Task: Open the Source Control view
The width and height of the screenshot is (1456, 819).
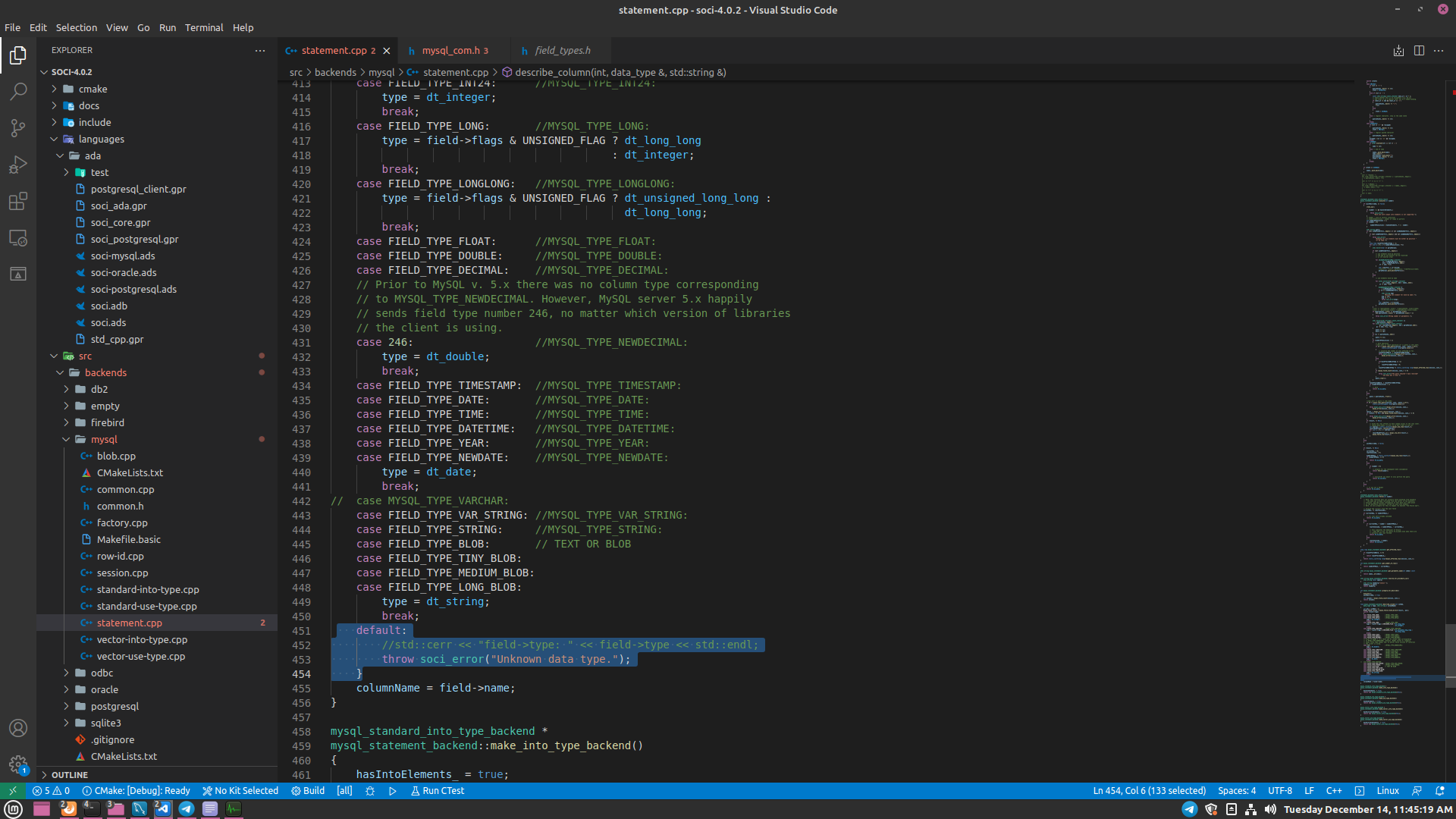Action: click(x=18, y=127)
